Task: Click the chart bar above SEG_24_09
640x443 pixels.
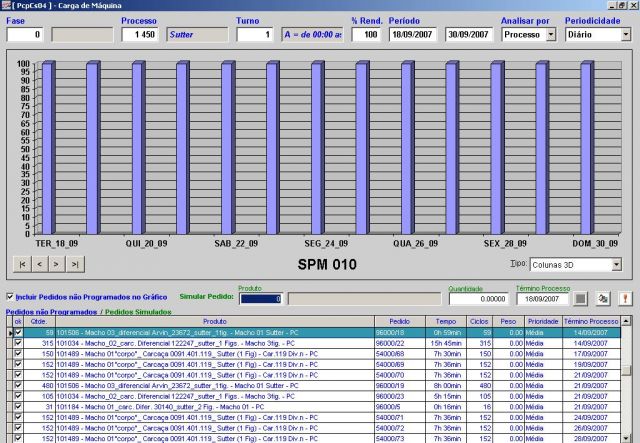Action: (318, 148)
